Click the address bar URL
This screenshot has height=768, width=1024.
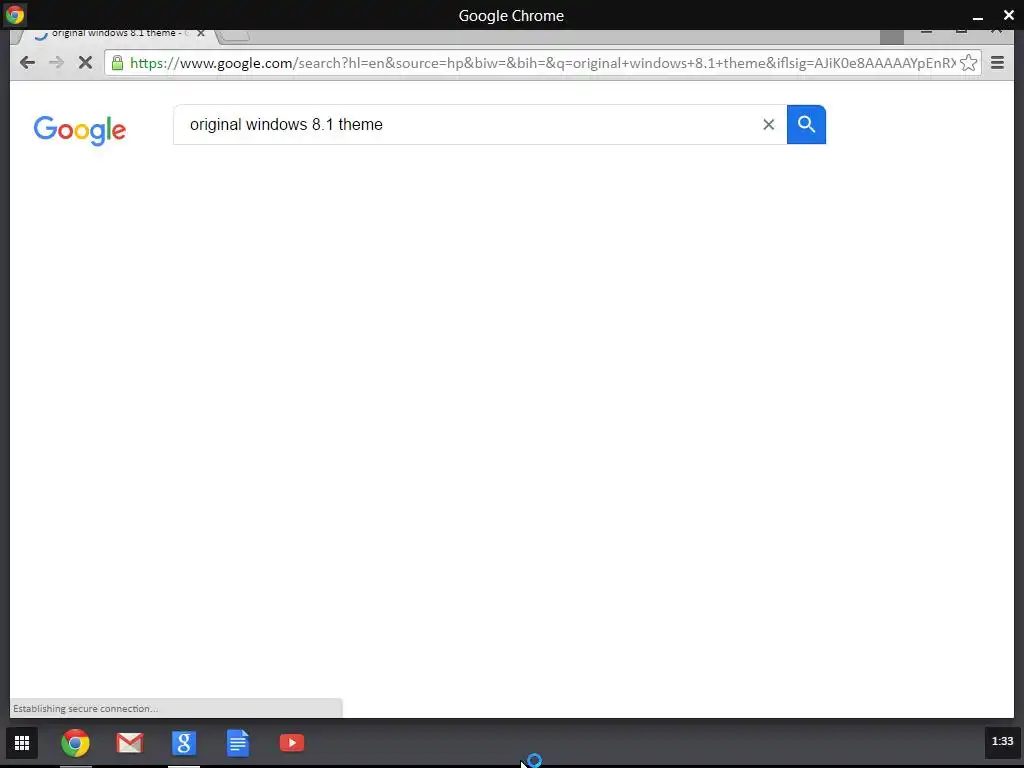coord(542,63)
